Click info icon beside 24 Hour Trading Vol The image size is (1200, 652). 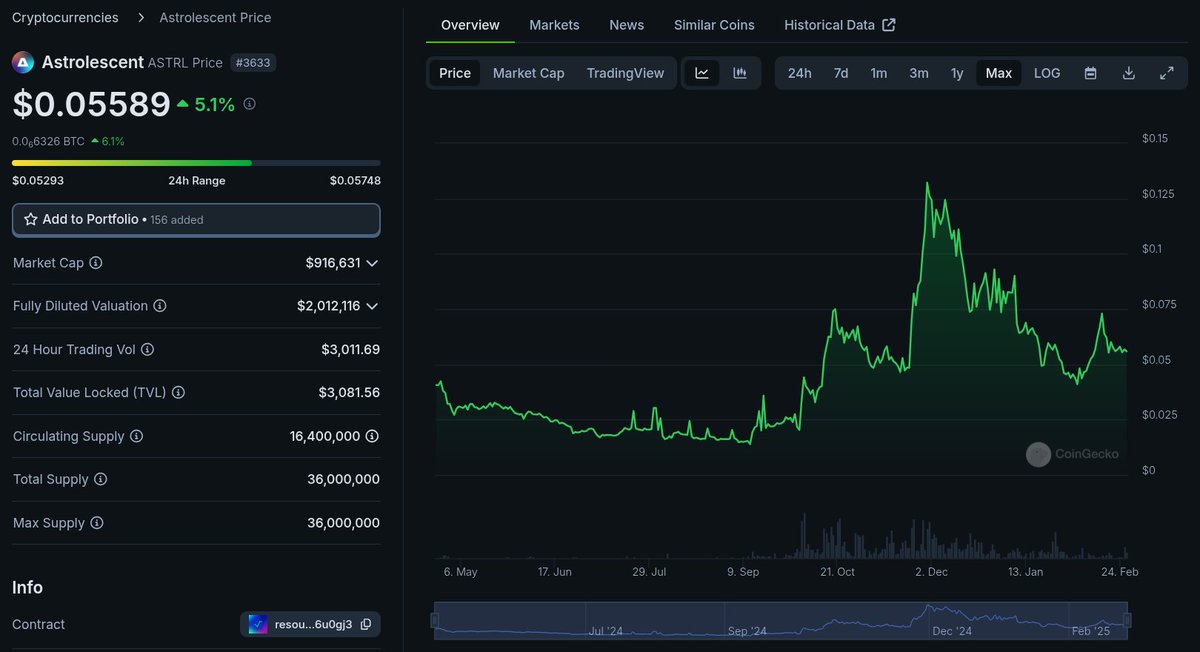tap(148, 350)
